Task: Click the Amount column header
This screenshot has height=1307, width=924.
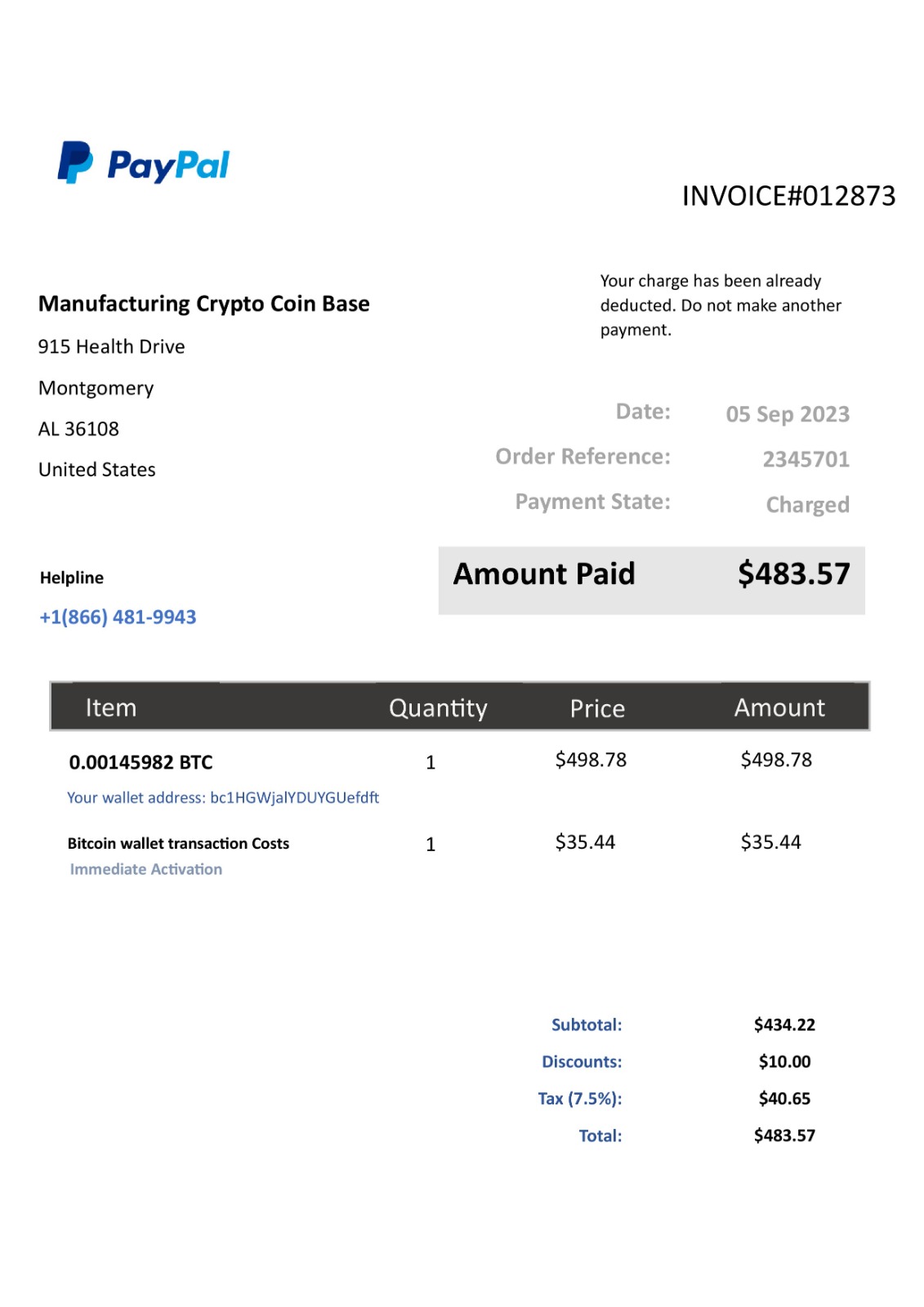Action: [779, 707]
